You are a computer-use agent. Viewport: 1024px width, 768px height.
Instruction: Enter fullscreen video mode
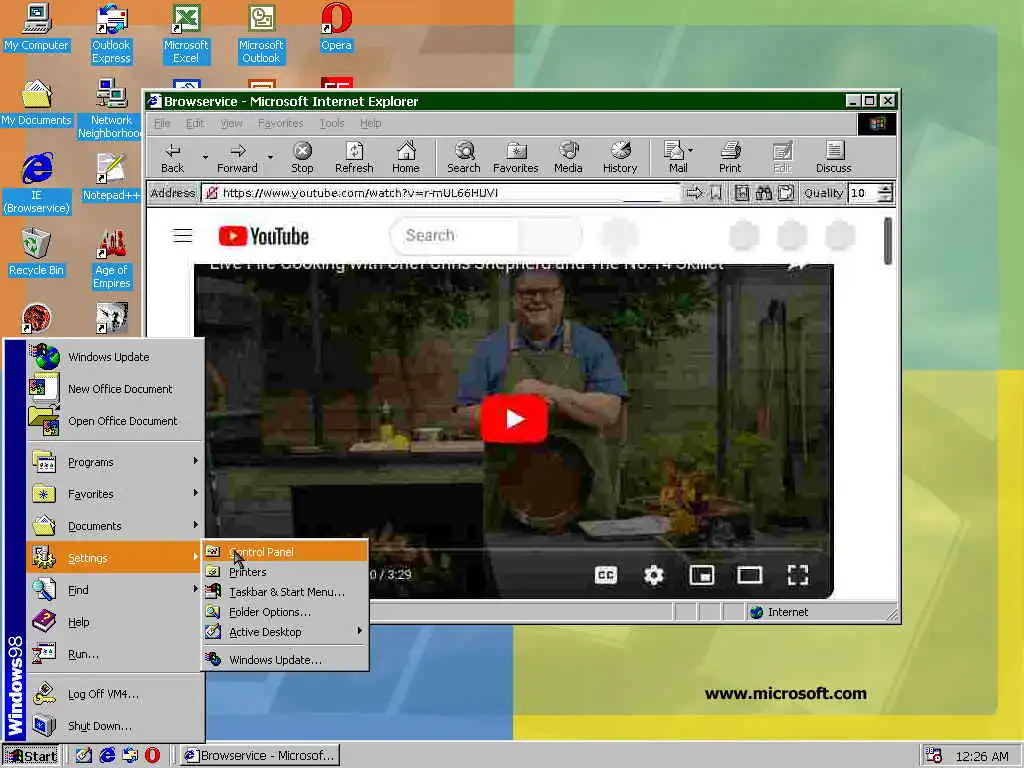(x=797, y=575)
